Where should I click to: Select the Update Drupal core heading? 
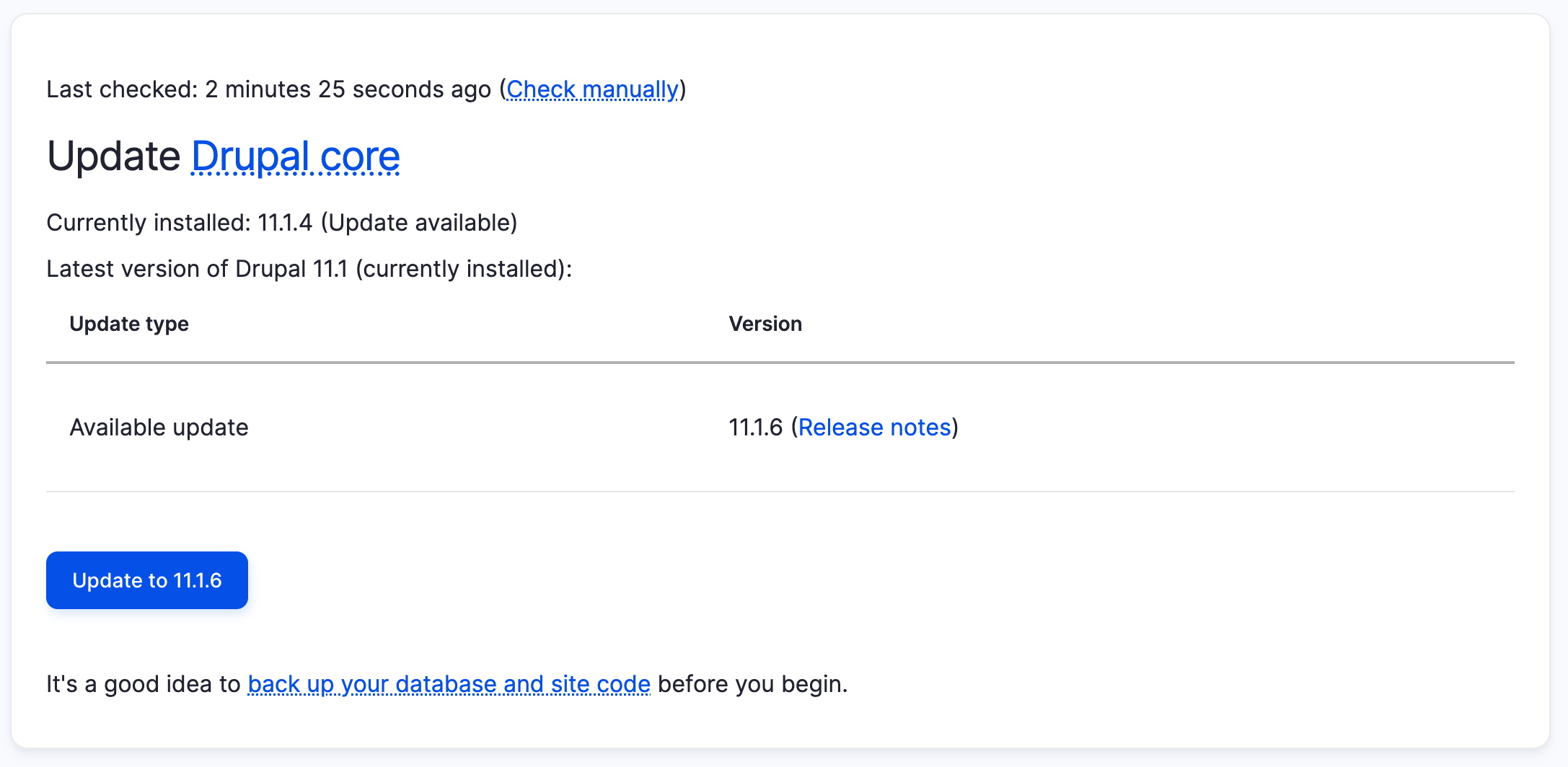(x=224, y=156)
